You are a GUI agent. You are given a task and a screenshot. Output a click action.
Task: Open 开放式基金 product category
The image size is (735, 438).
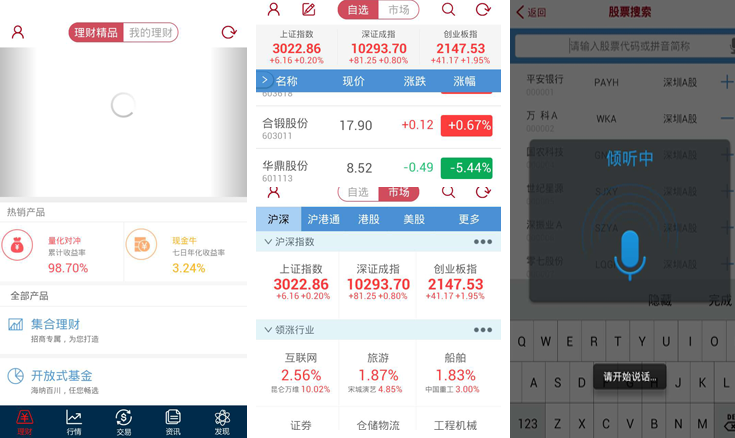point(123,382)
